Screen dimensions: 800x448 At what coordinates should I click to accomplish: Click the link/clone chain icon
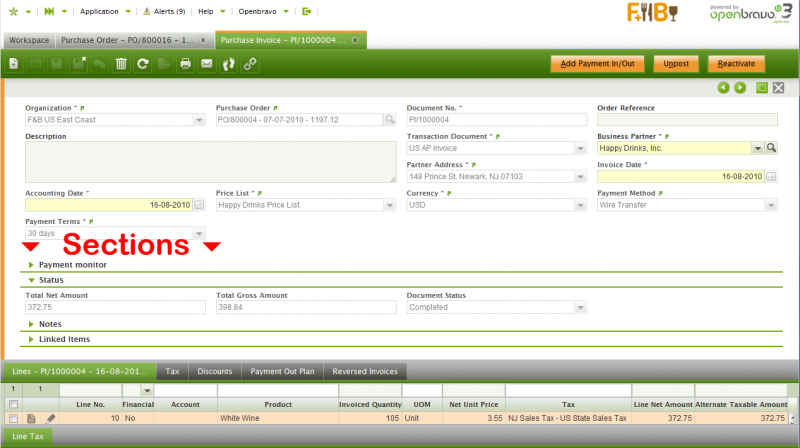[x=250, y=64]
